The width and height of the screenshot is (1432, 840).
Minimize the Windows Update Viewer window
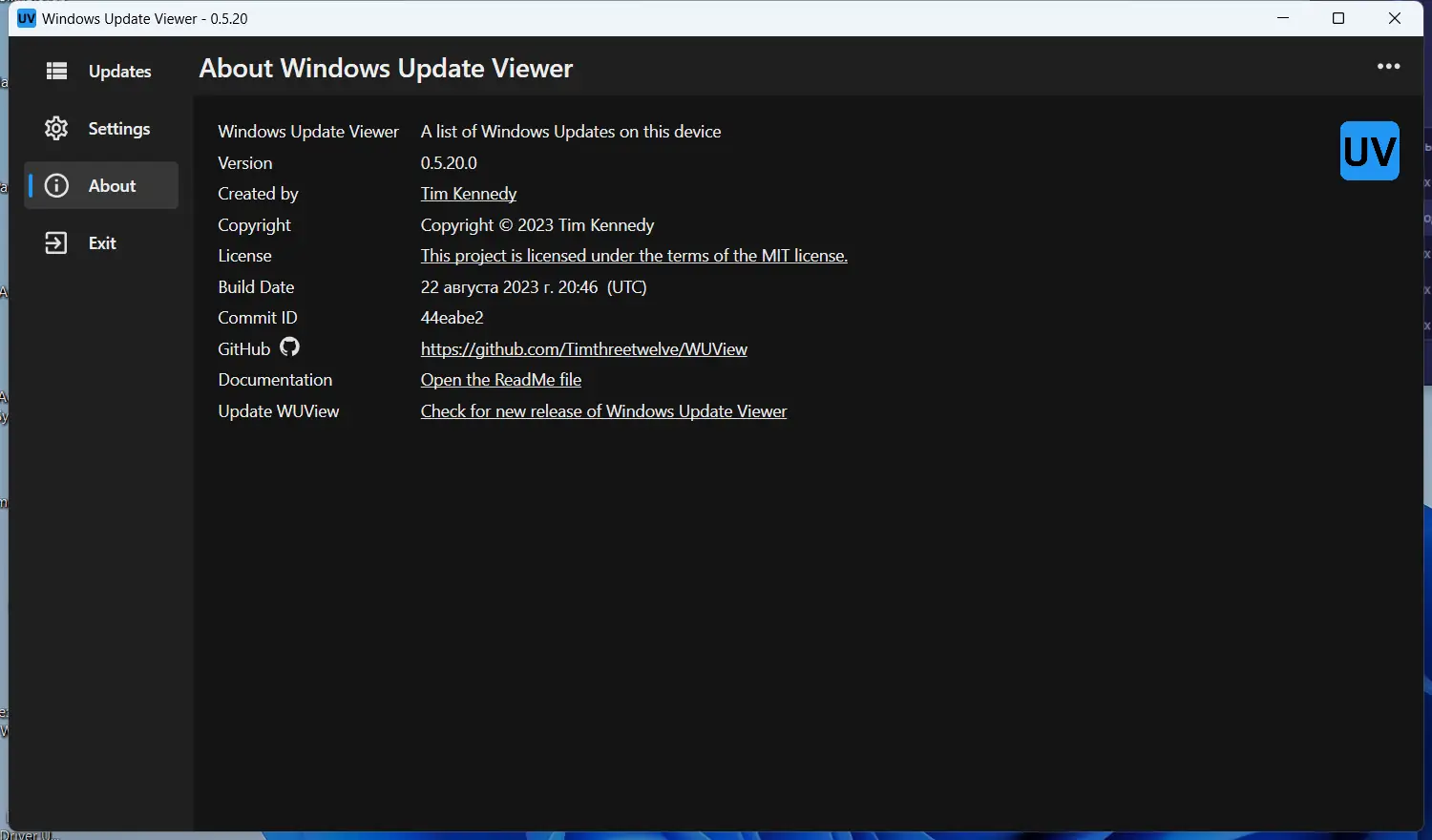point(1284,18)
